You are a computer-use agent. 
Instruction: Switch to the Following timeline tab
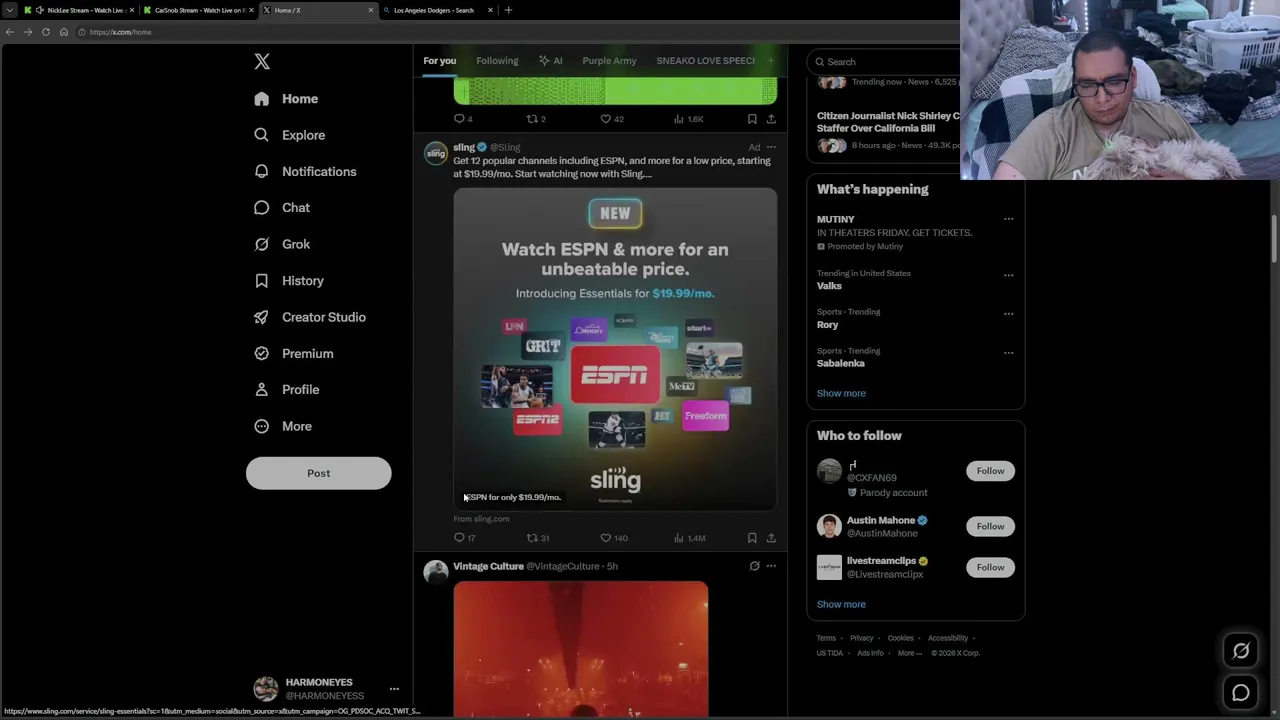497,61
